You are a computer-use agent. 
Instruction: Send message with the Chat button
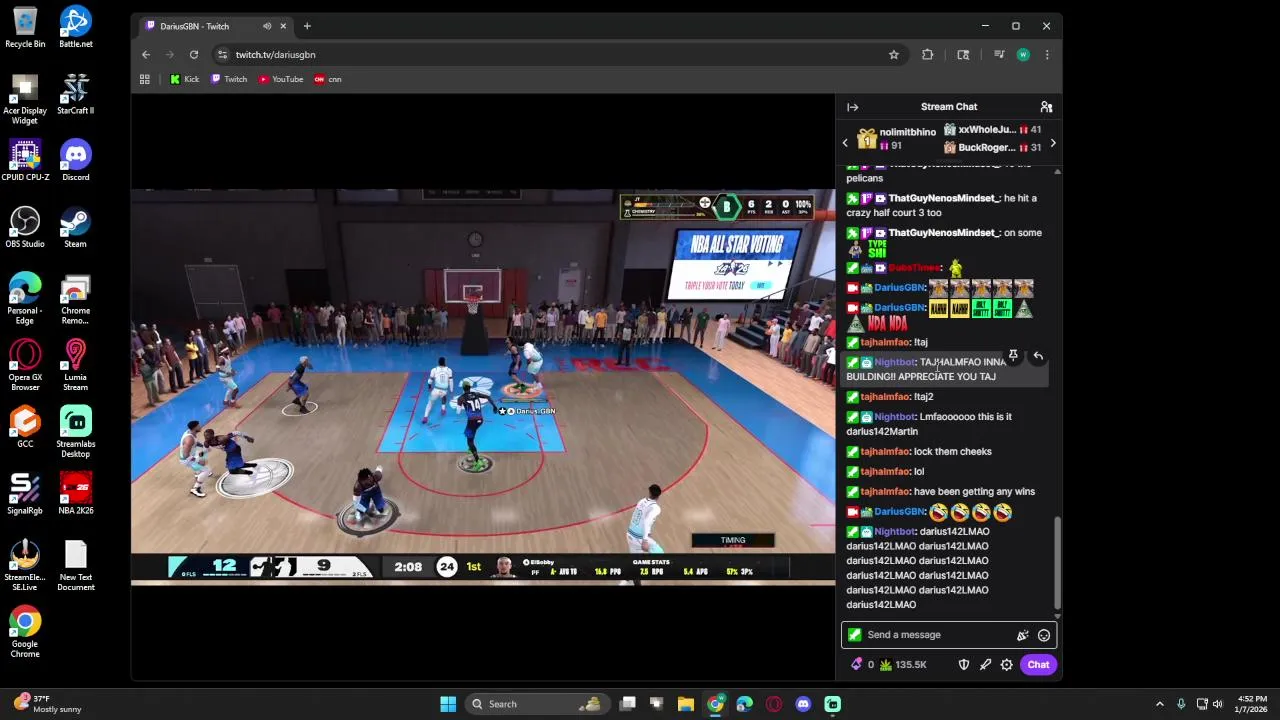click(1038, 665)
